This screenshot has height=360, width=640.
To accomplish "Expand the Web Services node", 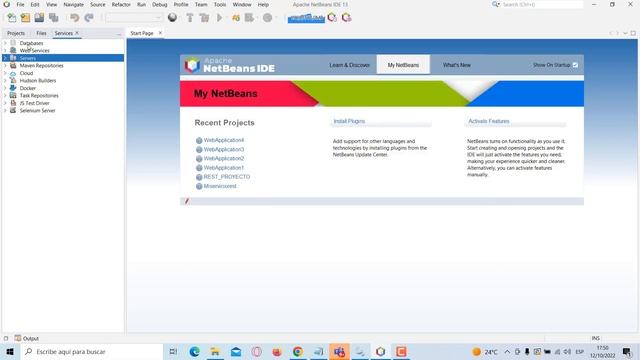I will [5, 50].
